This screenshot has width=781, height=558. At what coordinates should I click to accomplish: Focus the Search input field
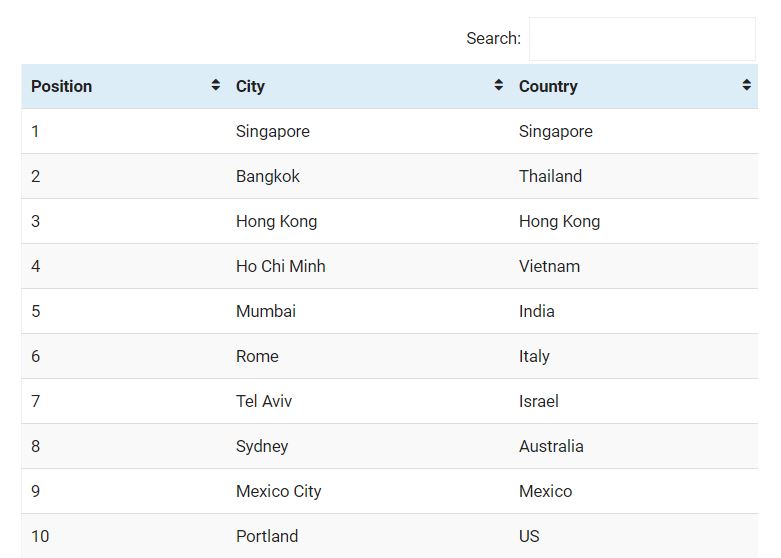(x=642, y=39)
